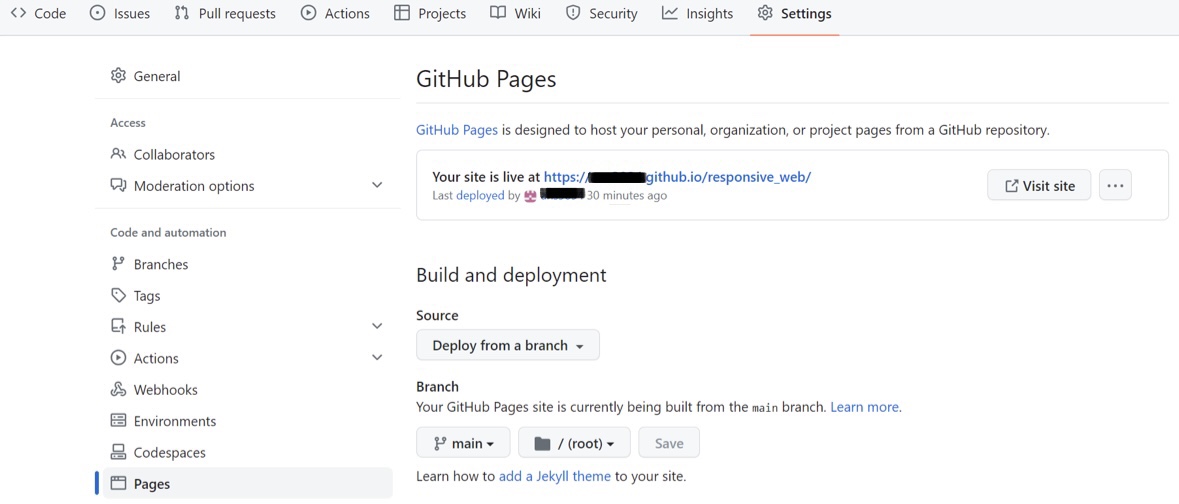Image resolution: width=1179 pixels, height=504 pixels.
Task: Click the deployer avatar icon
Action: point(530,196)
